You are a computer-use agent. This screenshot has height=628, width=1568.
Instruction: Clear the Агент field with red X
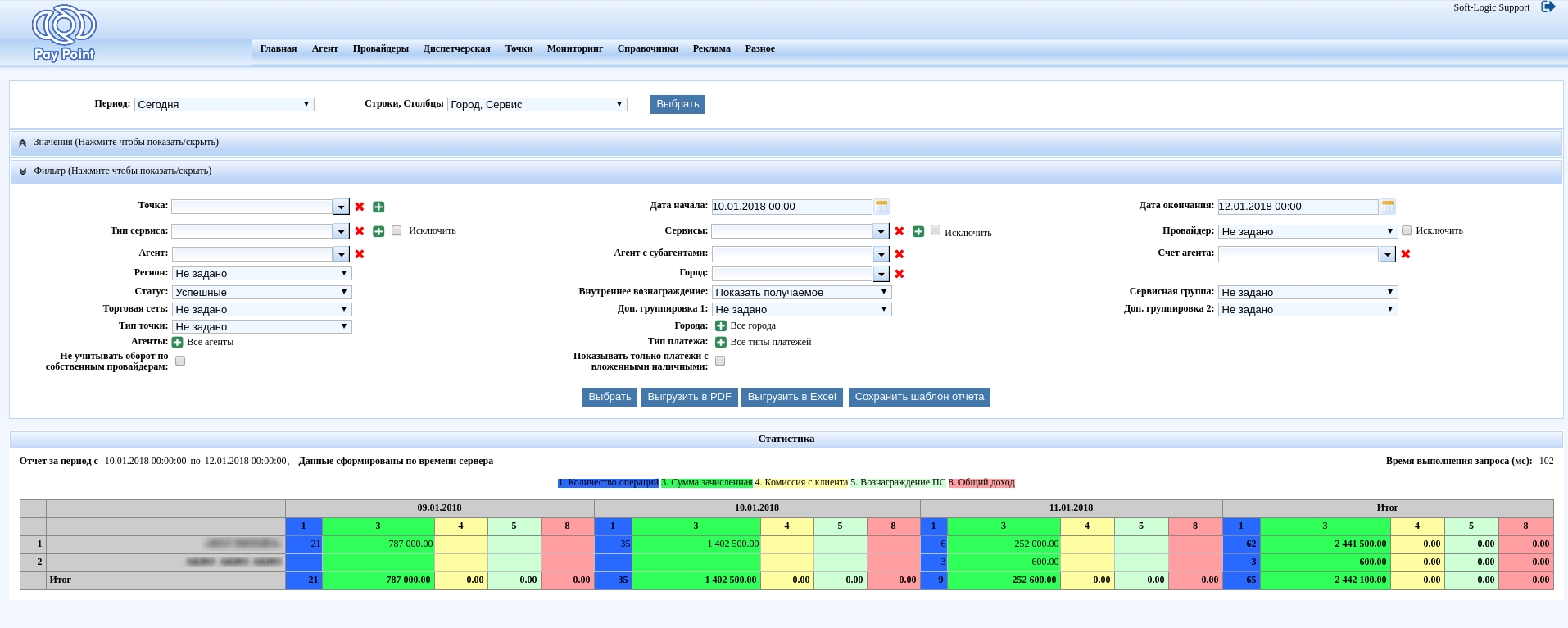[x=360, y=254]
